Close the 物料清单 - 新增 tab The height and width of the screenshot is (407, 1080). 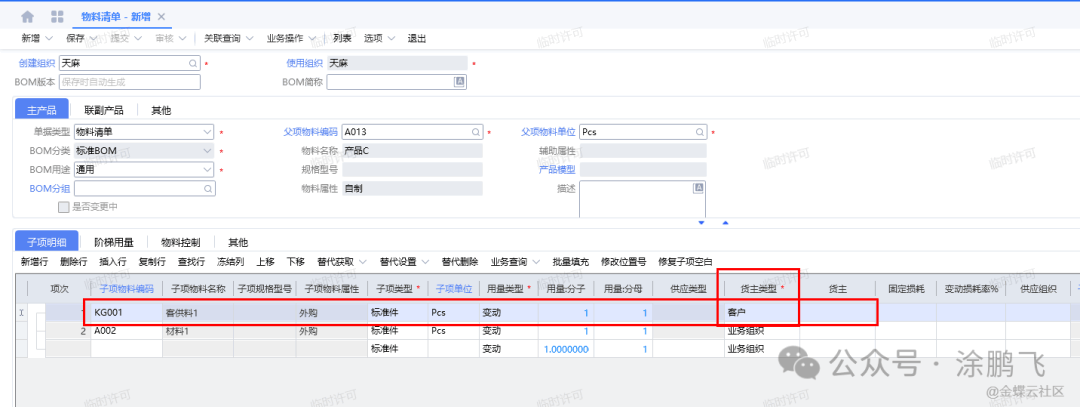pos(162,17)
